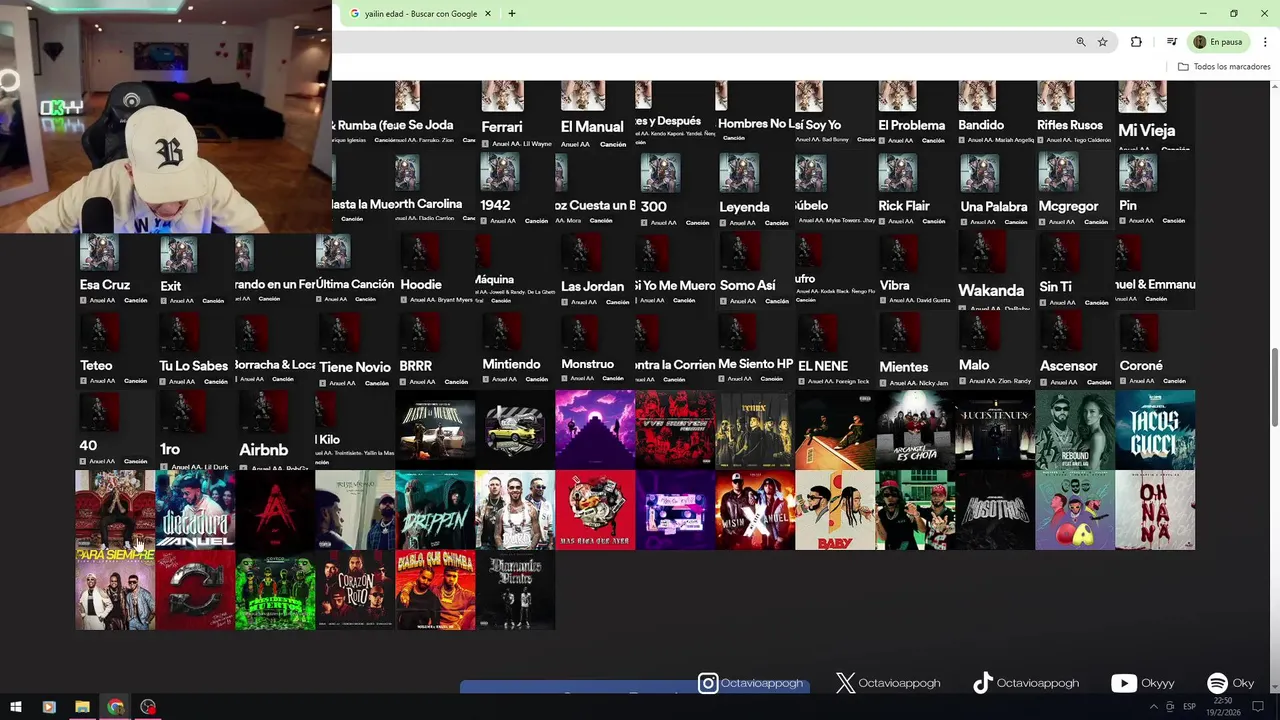Open the 'Dictadura' Anuel album cover
Screen dimensions: 1280x720
(x=195, y=510)
